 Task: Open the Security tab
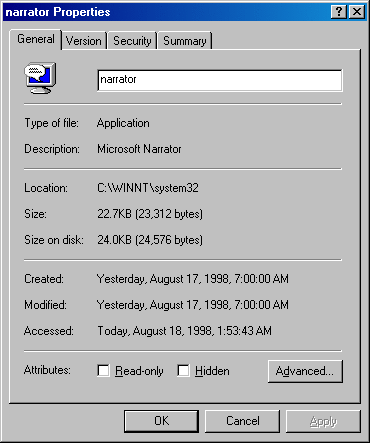click(132, 41)
